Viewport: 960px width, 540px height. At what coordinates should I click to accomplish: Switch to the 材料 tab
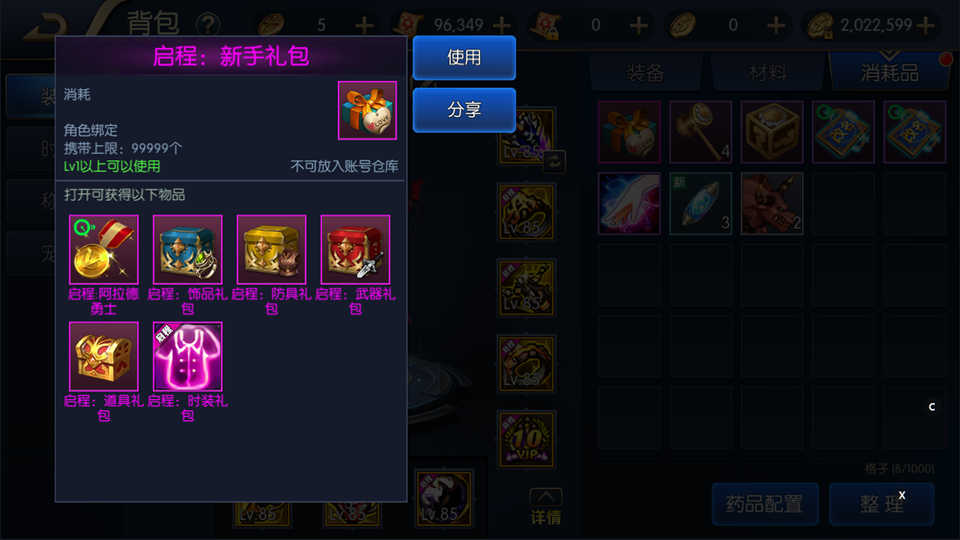pyautogui.click(x=767, y=73)
